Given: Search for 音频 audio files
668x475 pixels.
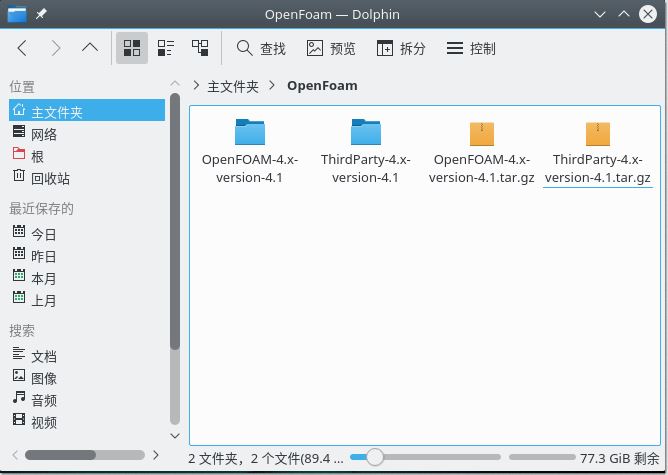Looking at the screenshot, I should point(87,400).
